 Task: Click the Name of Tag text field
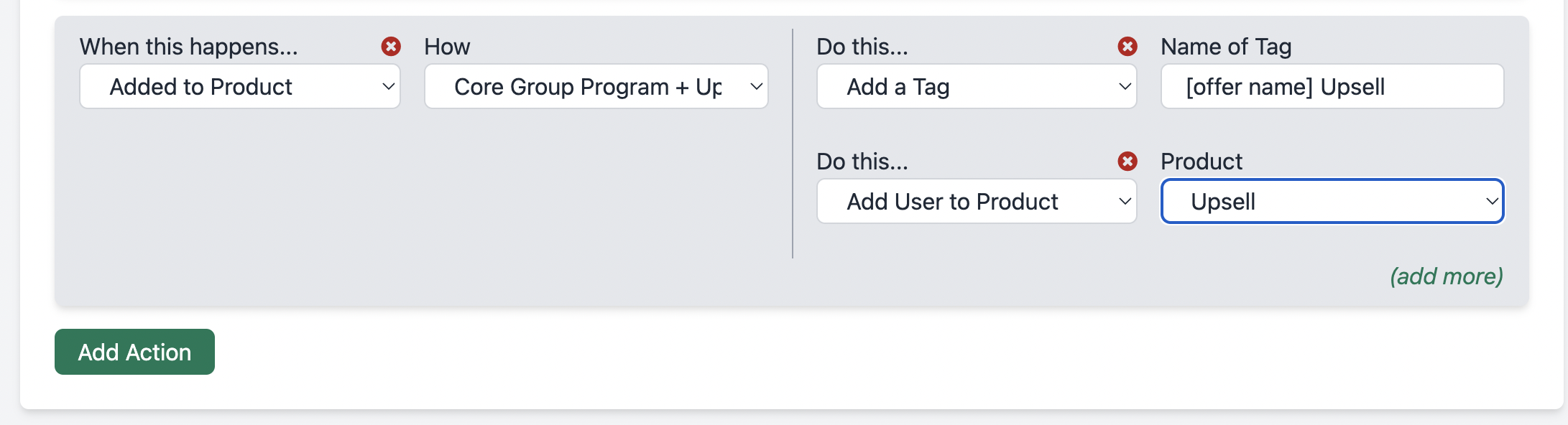click(1332, 87)
